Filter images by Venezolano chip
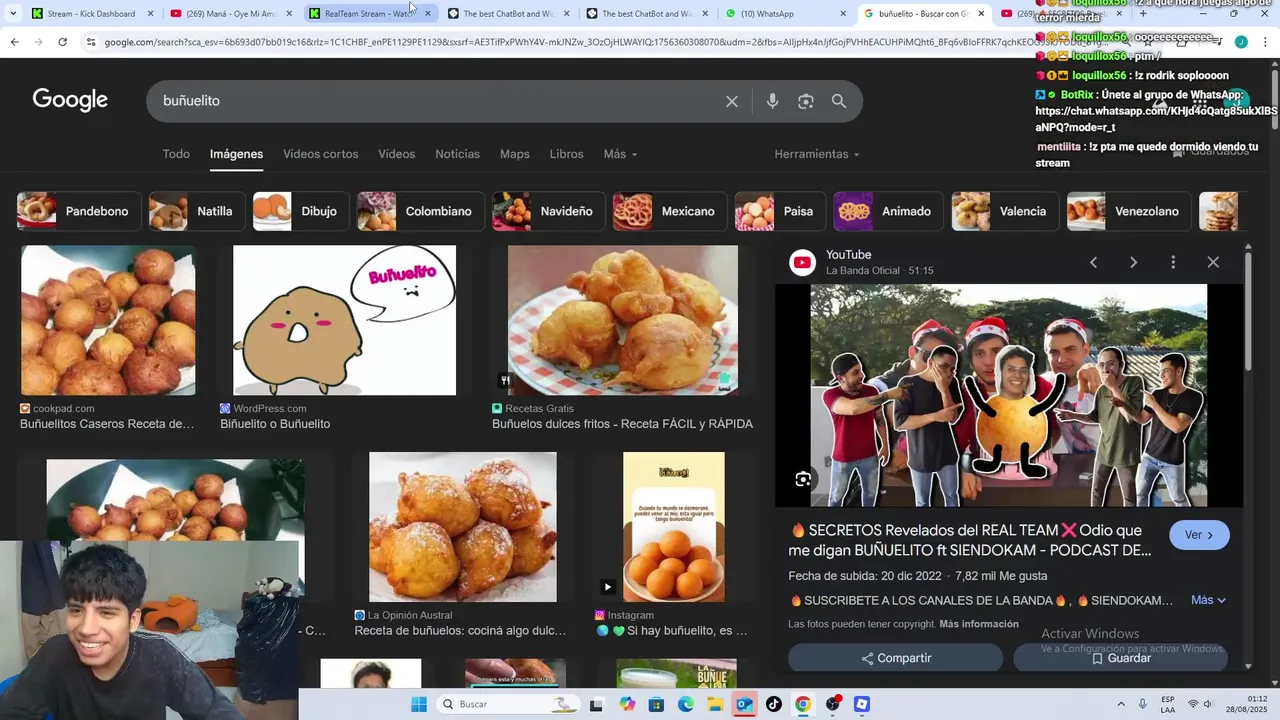The width and height of the screenshot is (1280, 720). pyautogui.click(x=1130, y=211)
